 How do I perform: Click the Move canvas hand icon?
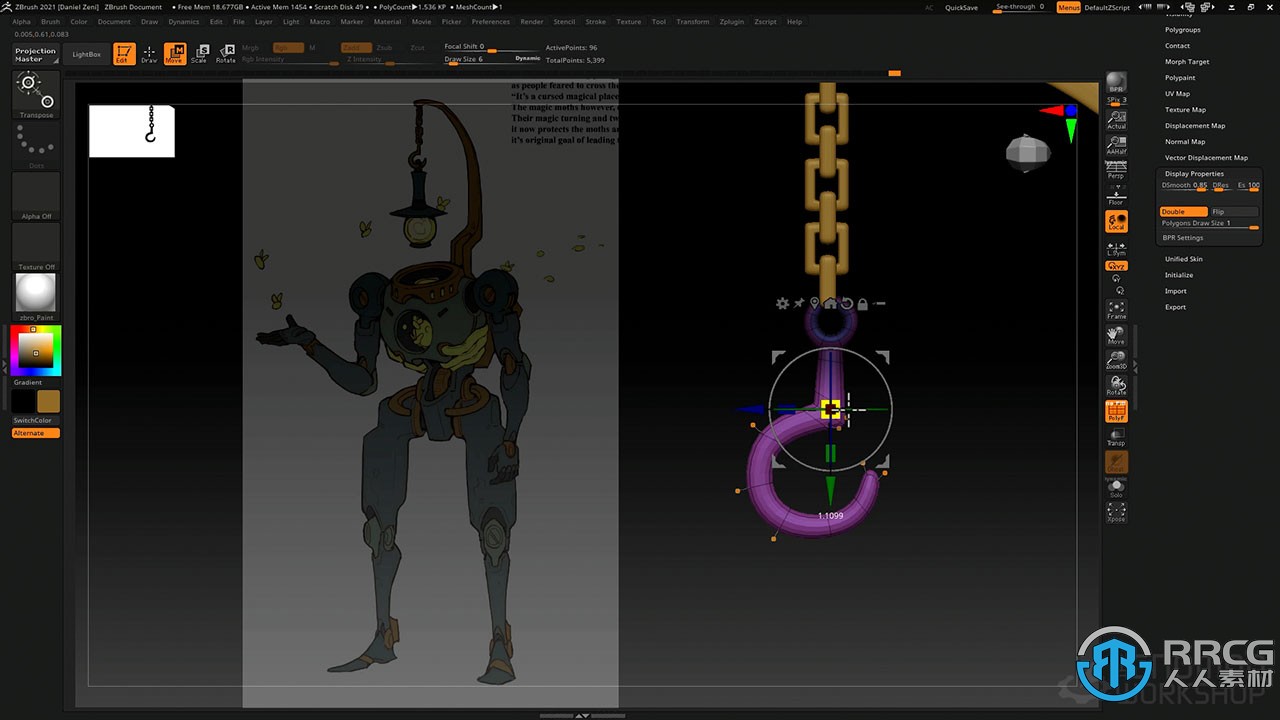tap(1116, 335)
